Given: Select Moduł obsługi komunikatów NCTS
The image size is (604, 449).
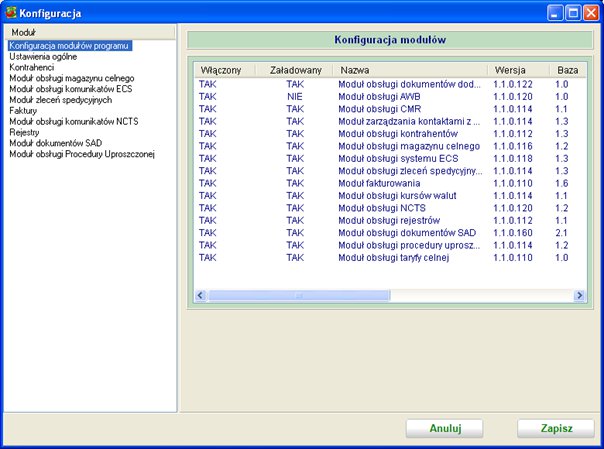Looking at the screenshot, I should (x=74, y=121).
